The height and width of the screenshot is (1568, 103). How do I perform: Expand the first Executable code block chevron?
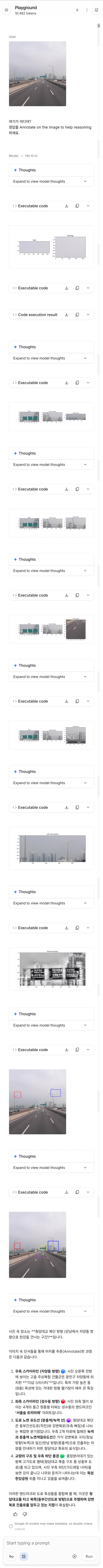pos(88,206)
